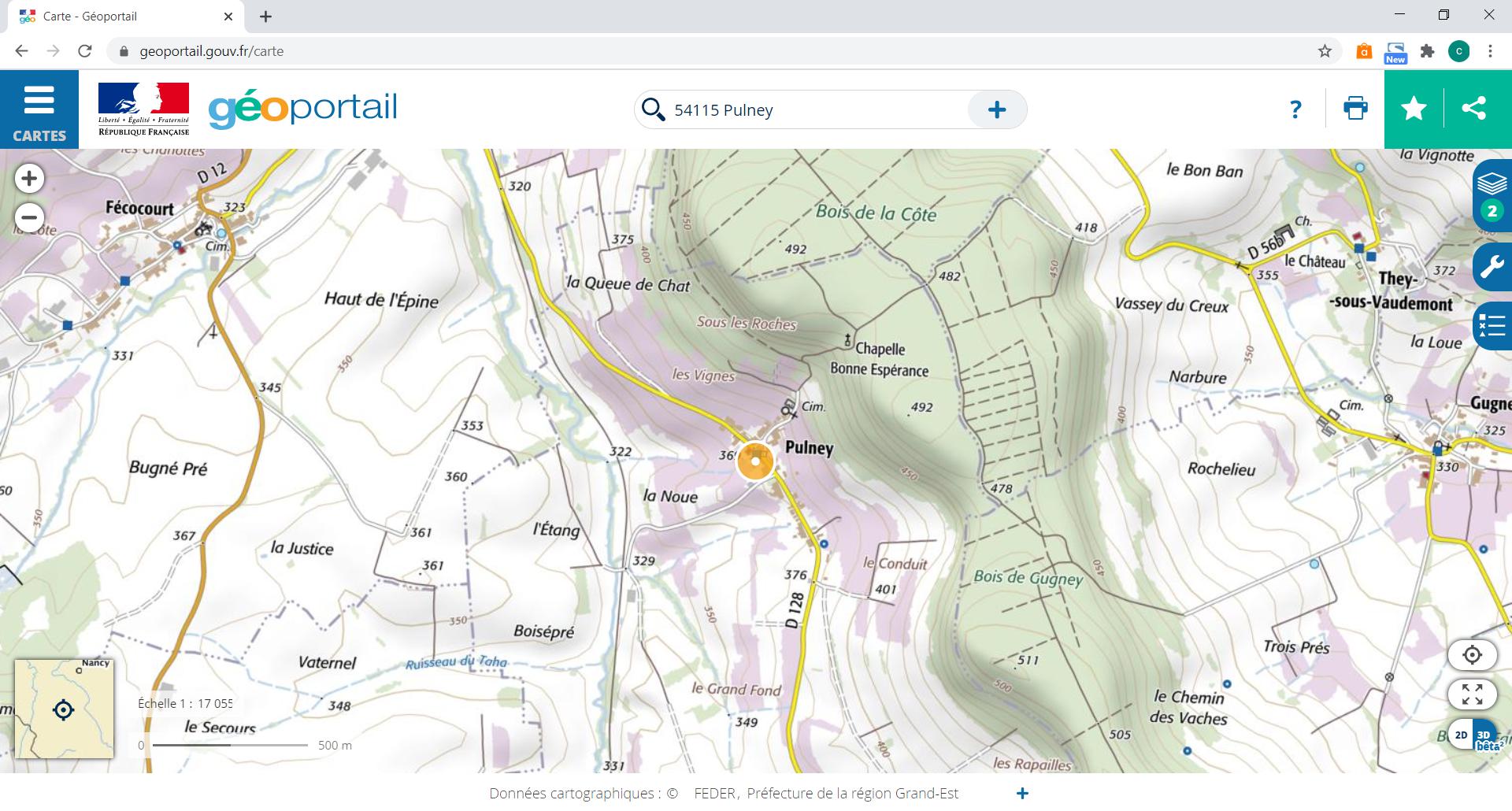Locate my position with target button
The image size is (1512, 811).
(x=1472, y=655)
